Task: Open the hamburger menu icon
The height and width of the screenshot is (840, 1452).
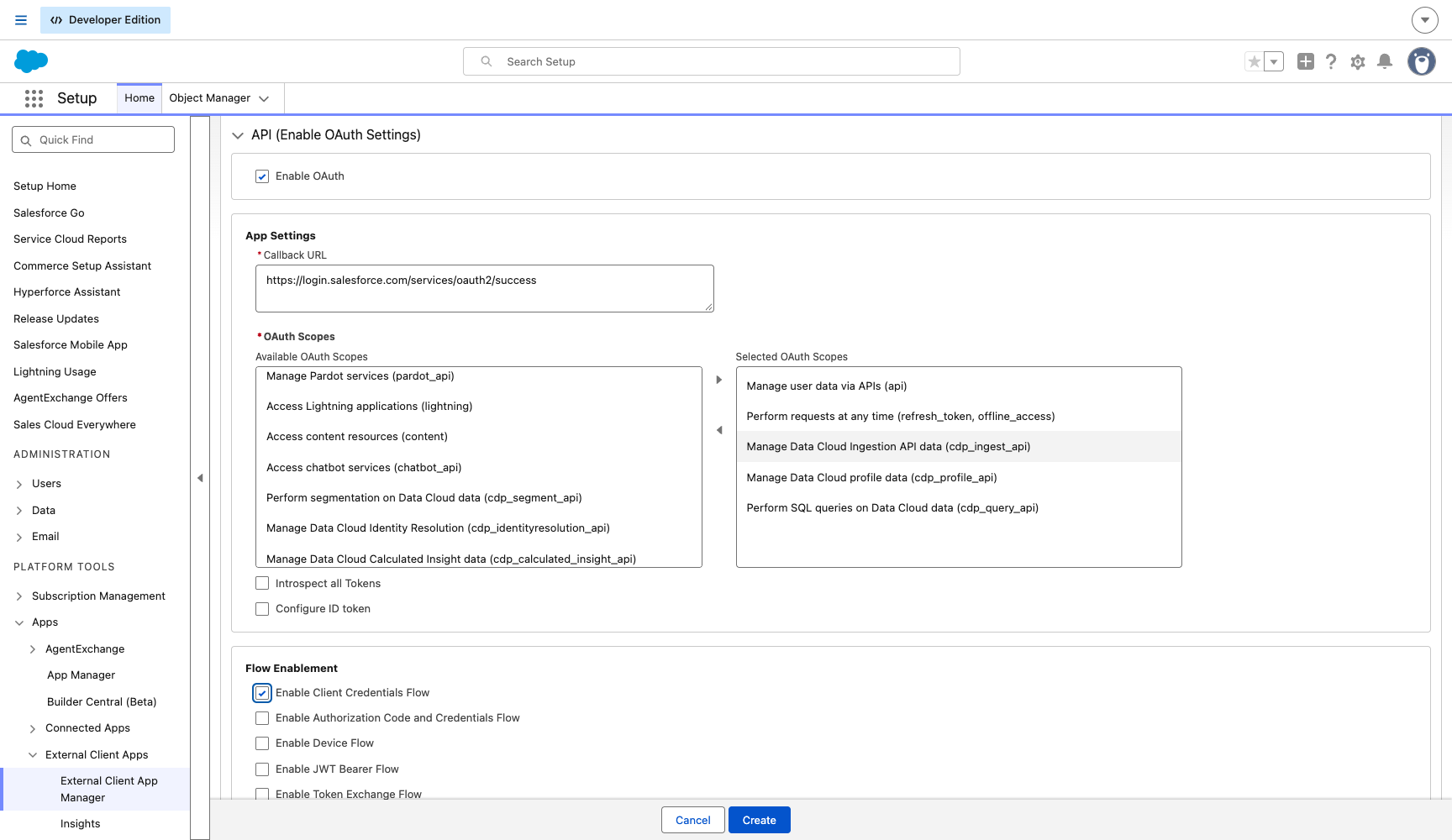Action: (x=21, y=20)
